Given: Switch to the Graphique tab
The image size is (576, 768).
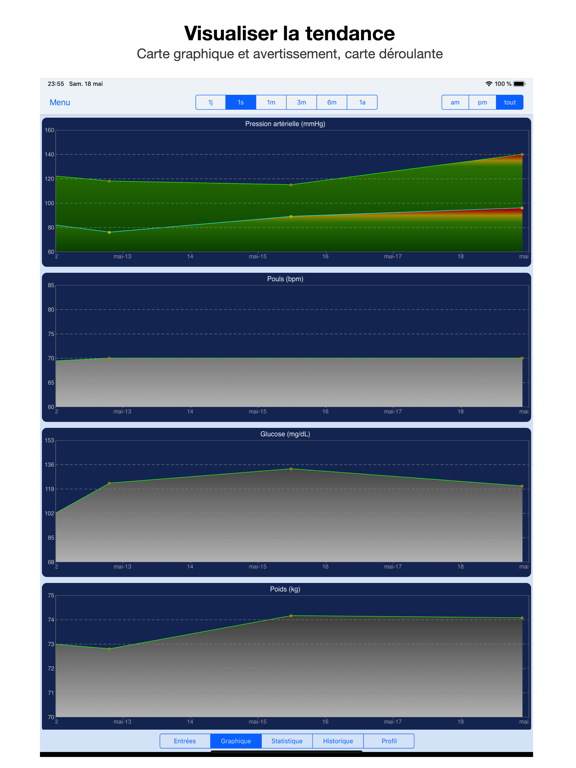Looking at the screenshot, I should (x=236, y=741).
